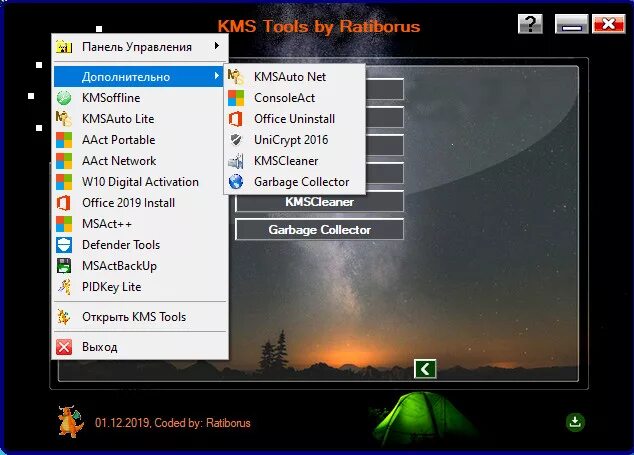Click the Garbage Collector globe icon
This screenshot has width=634, height=455.
coord(236,182)
